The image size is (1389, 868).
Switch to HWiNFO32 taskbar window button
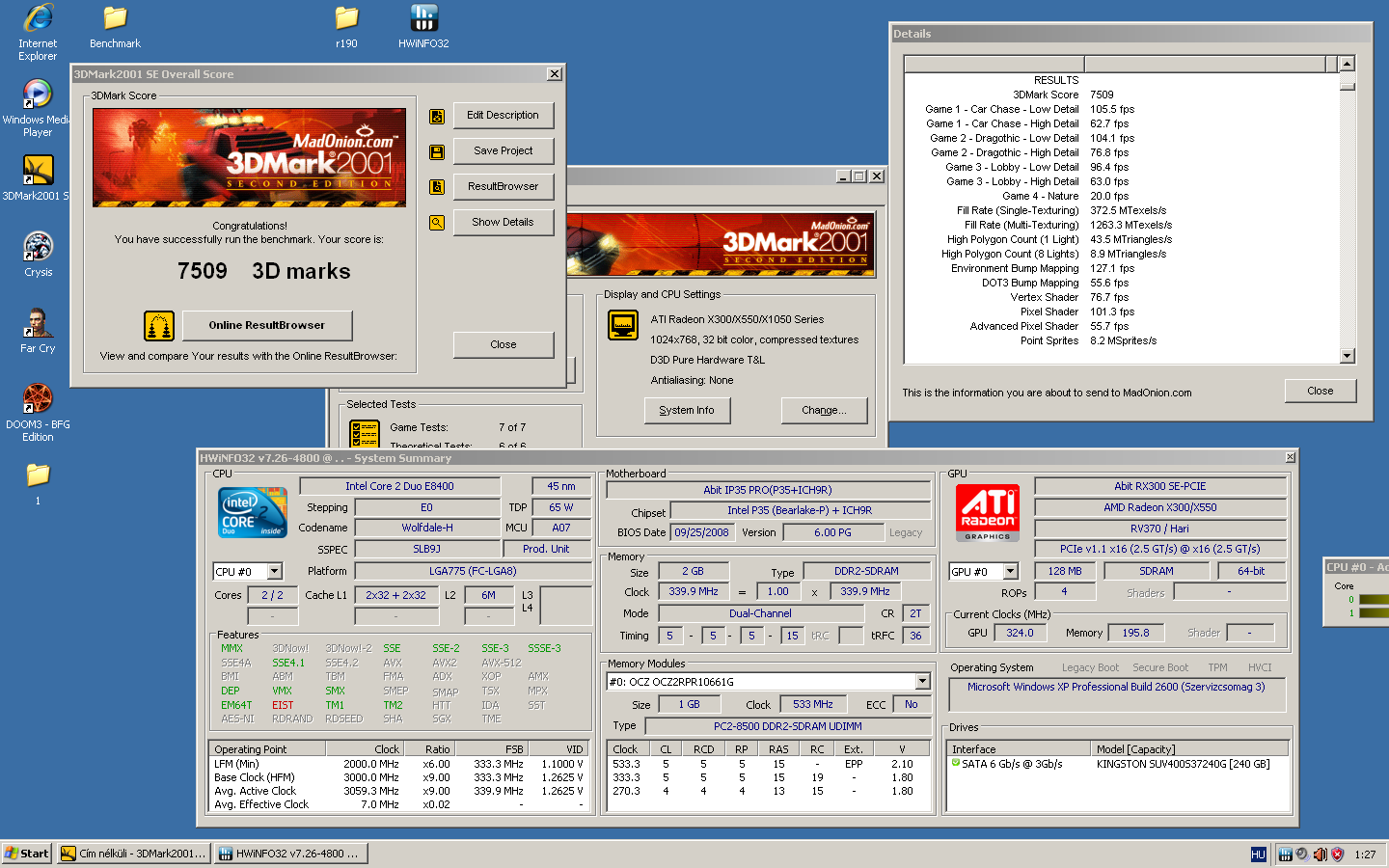[289, 854]
